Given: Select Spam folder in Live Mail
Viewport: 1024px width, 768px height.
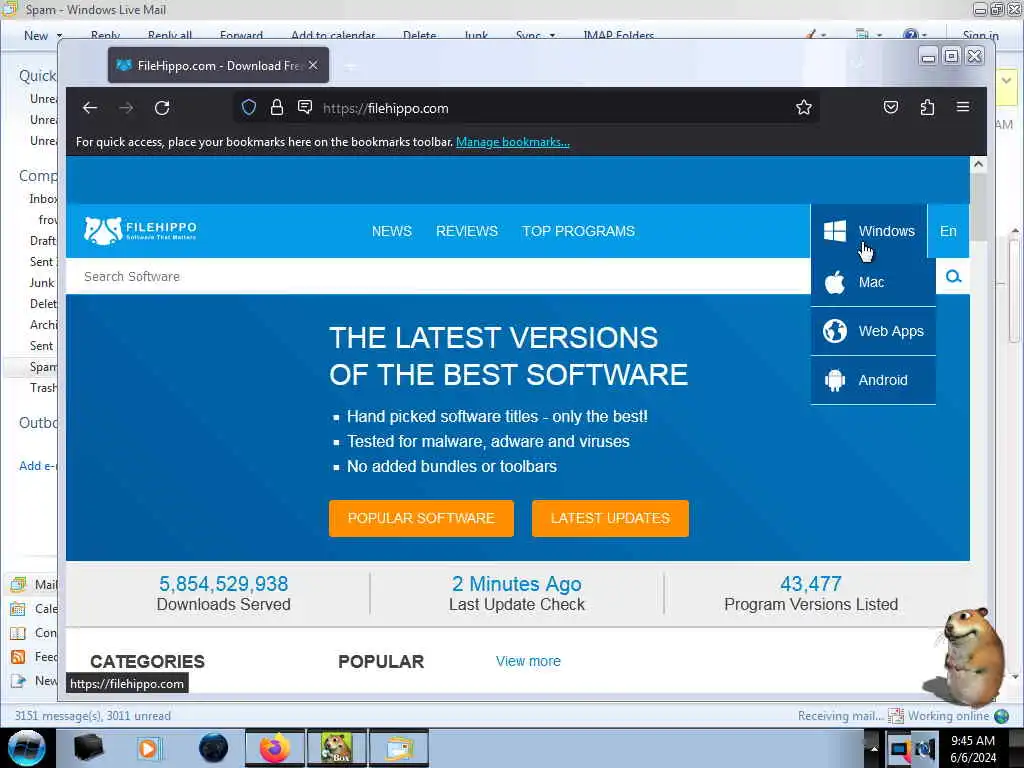Looking at the screenshot, I should (x=43, y=367).
